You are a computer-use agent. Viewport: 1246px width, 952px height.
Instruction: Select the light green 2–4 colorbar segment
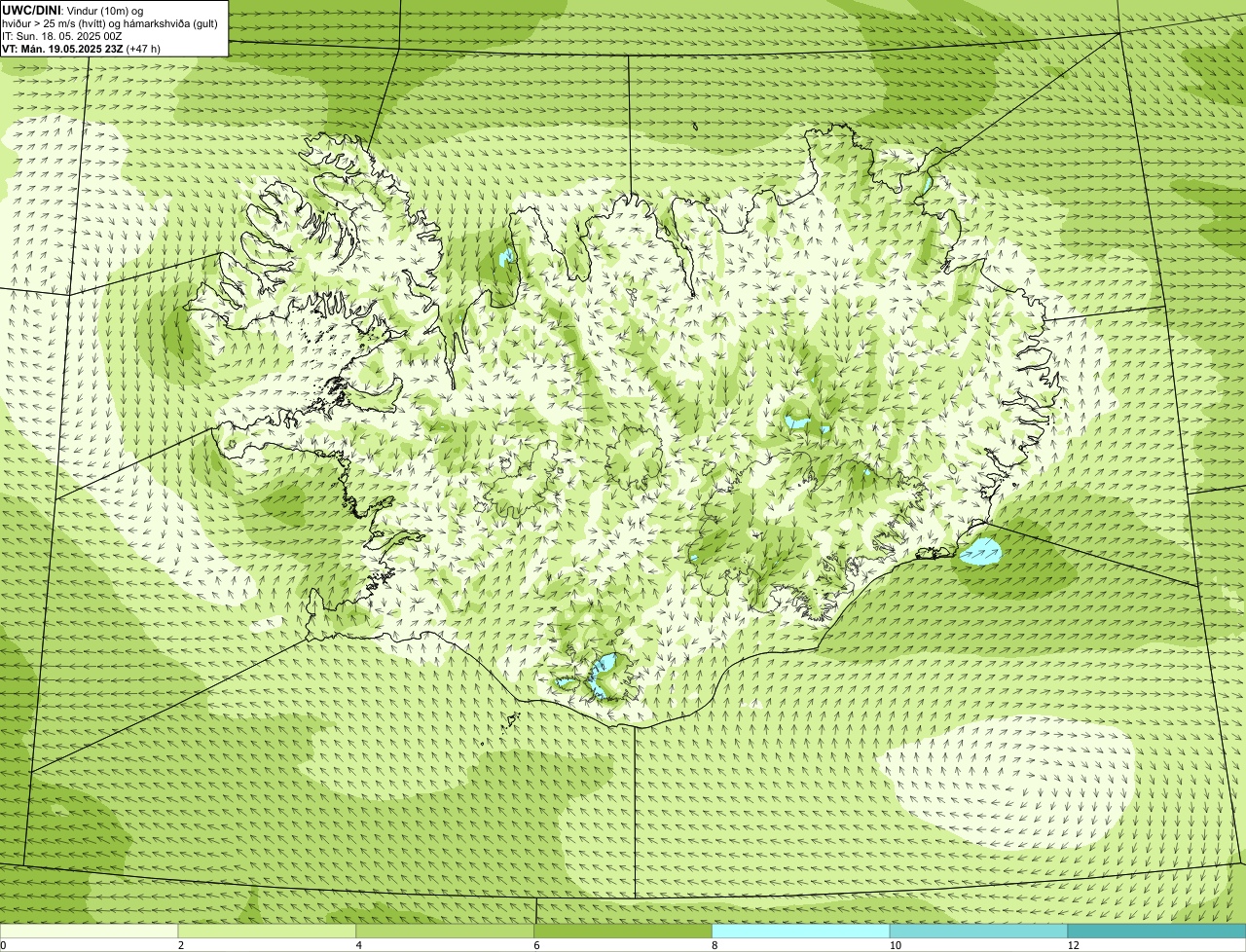(268, 931)
